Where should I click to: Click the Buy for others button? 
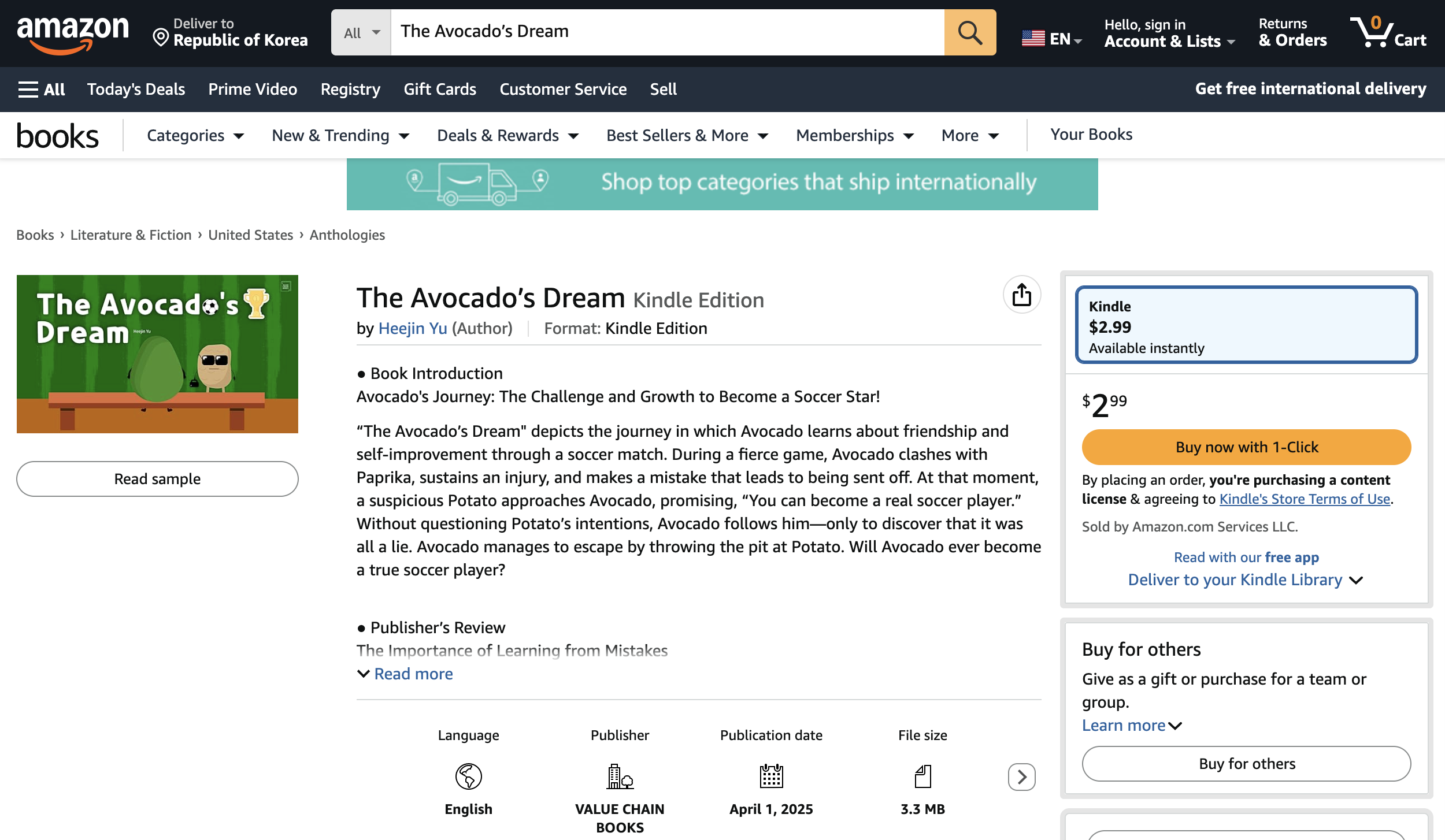1246,764
